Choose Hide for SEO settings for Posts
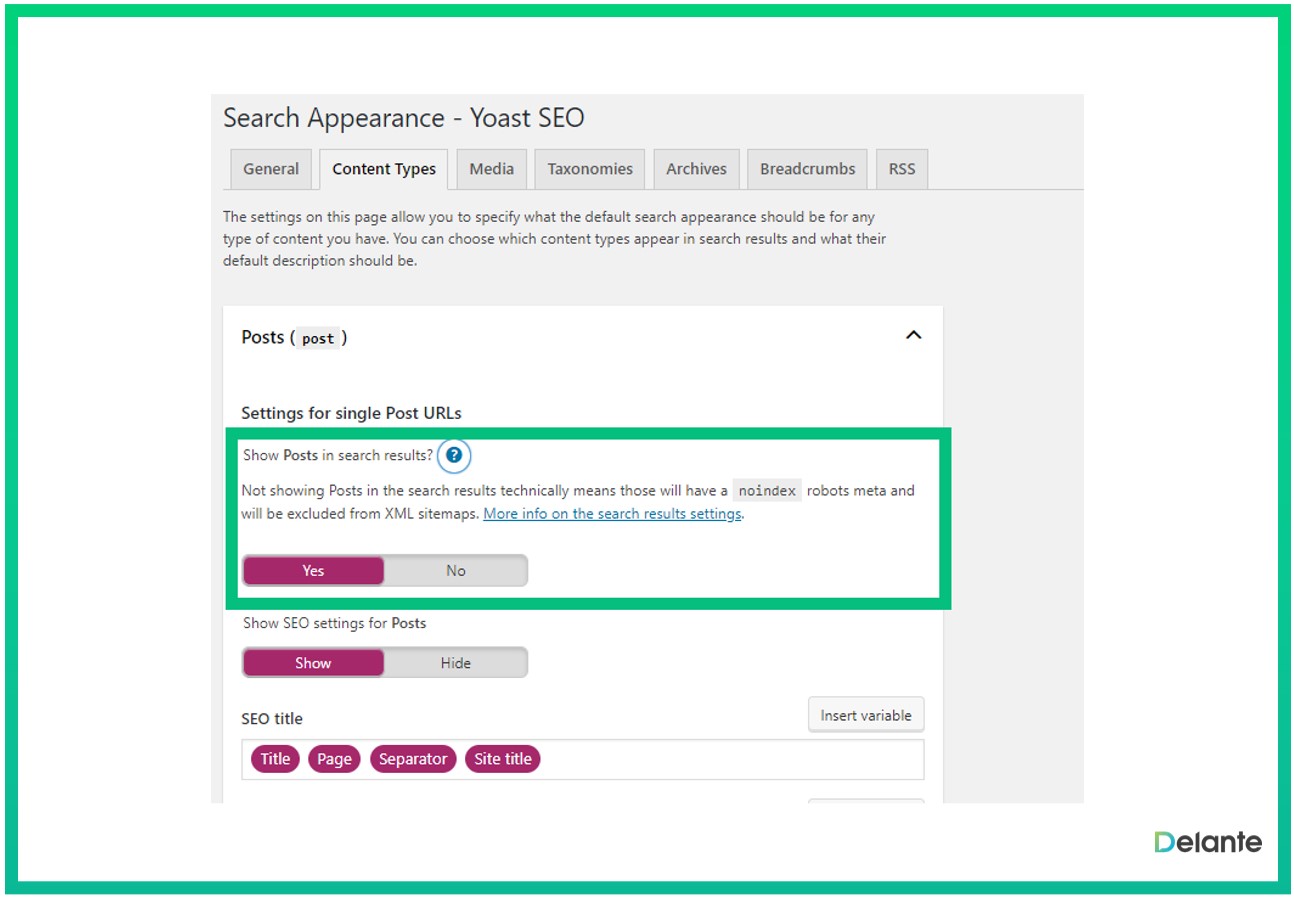 point(456,663)
